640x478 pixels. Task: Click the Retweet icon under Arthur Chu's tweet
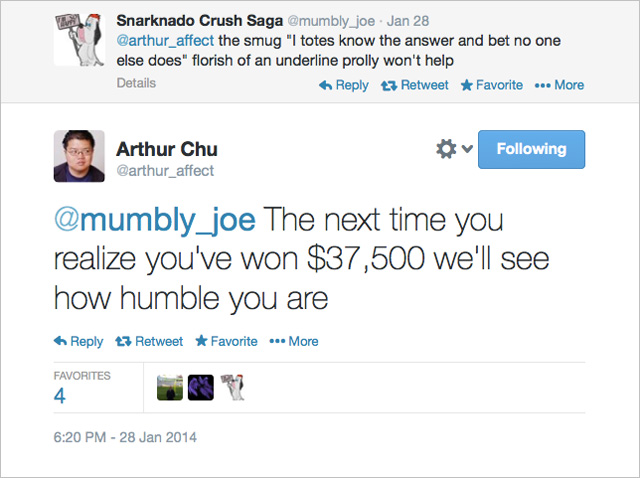pos(123,341)
